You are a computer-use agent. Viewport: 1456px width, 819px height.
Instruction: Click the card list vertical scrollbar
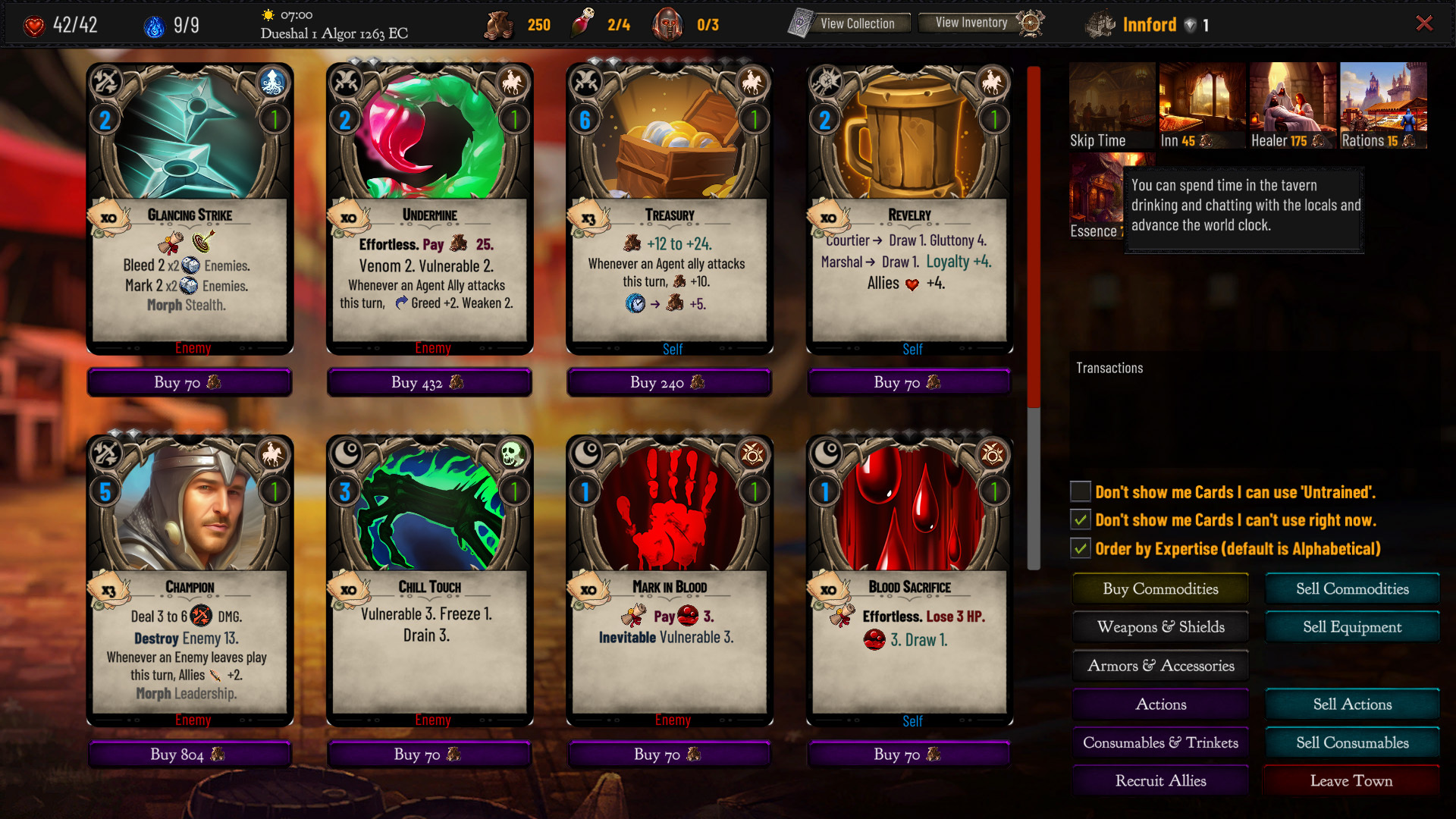(x=1034, y=318)
